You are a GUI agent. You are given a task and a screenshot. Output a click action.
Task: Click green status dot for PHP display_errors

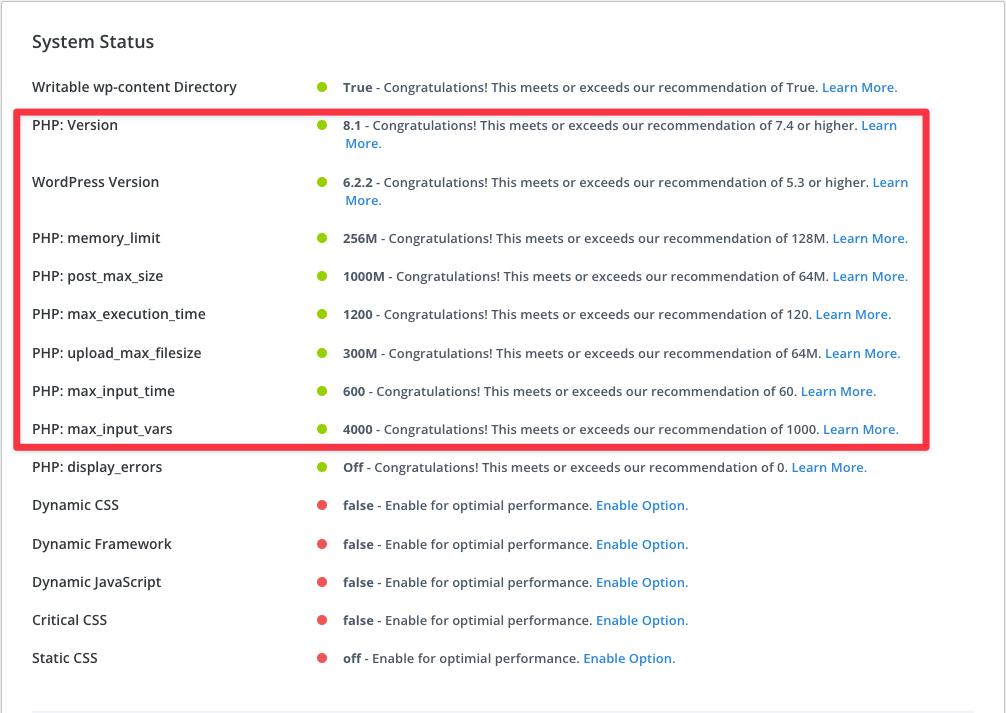322,468
